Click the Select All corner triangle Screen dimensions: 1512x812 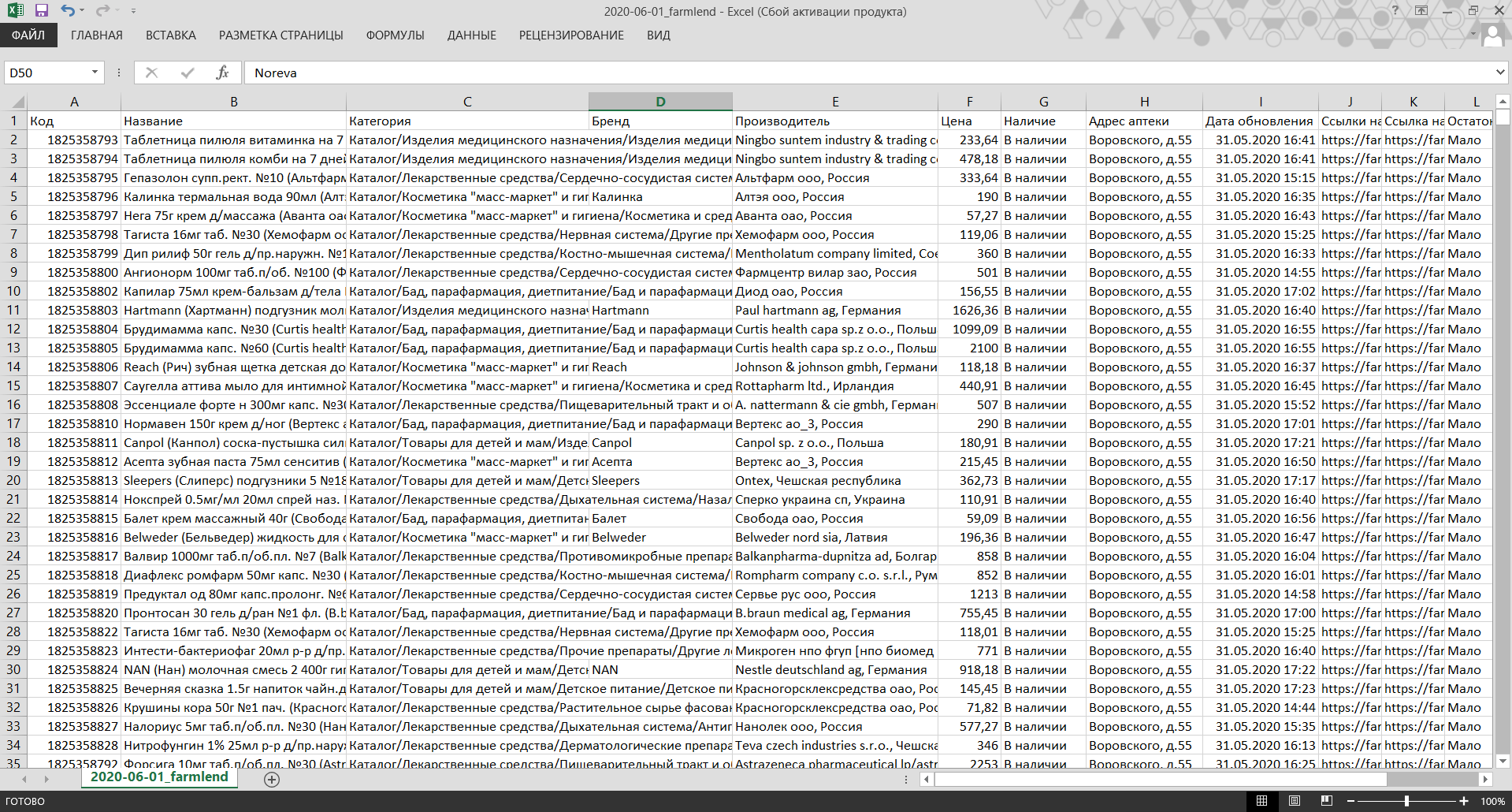pyautogui.click(x=17, y=102)
